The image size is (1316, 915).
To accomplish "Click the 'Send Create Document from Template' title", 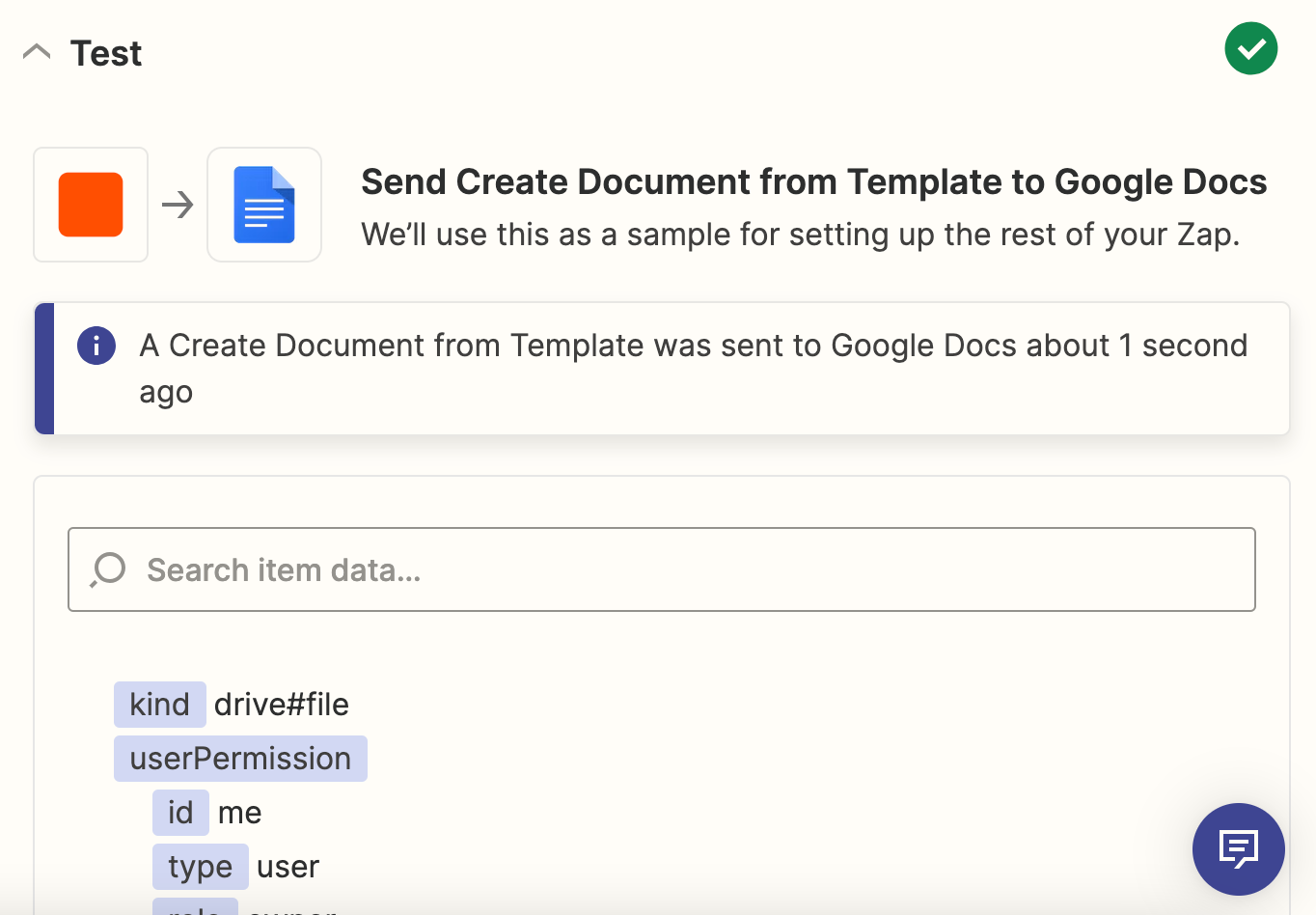I will click(x=813, y=181).
